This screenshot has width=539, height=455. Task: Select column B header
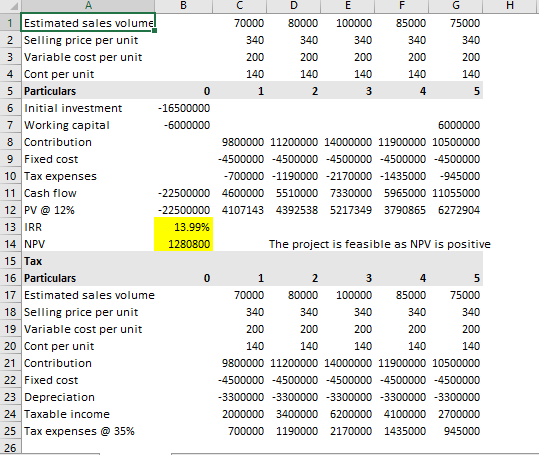tap(184, 5)
